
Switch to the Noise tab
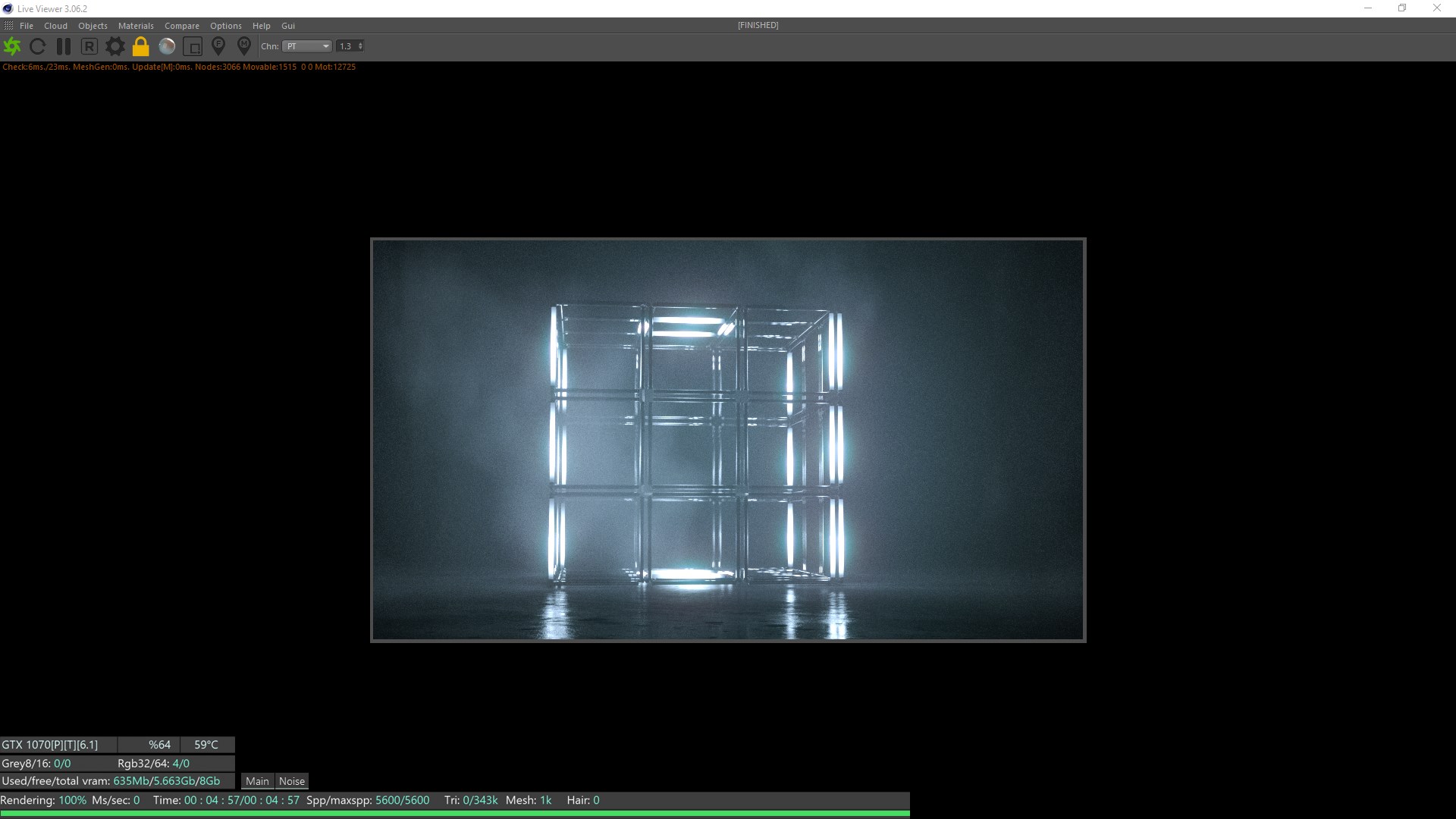[292, 781]
